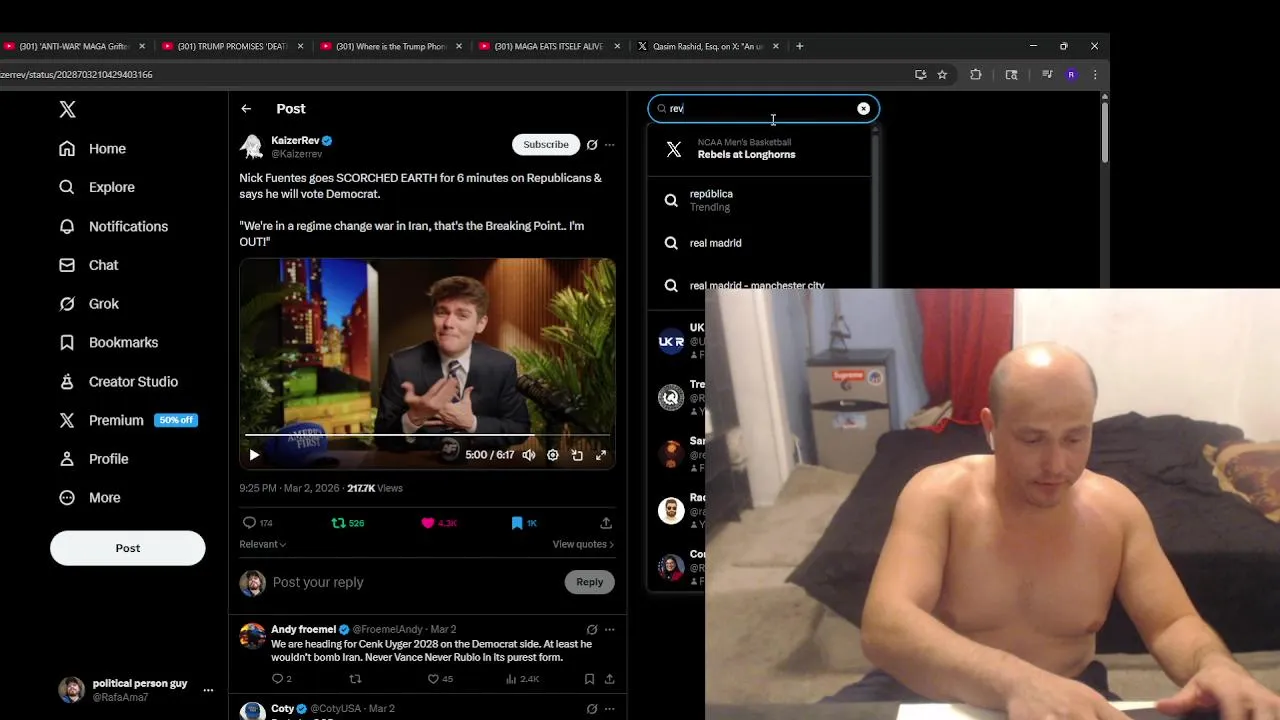
Task: Open the Relevant sort dropdown
Action: coord(263,544)
